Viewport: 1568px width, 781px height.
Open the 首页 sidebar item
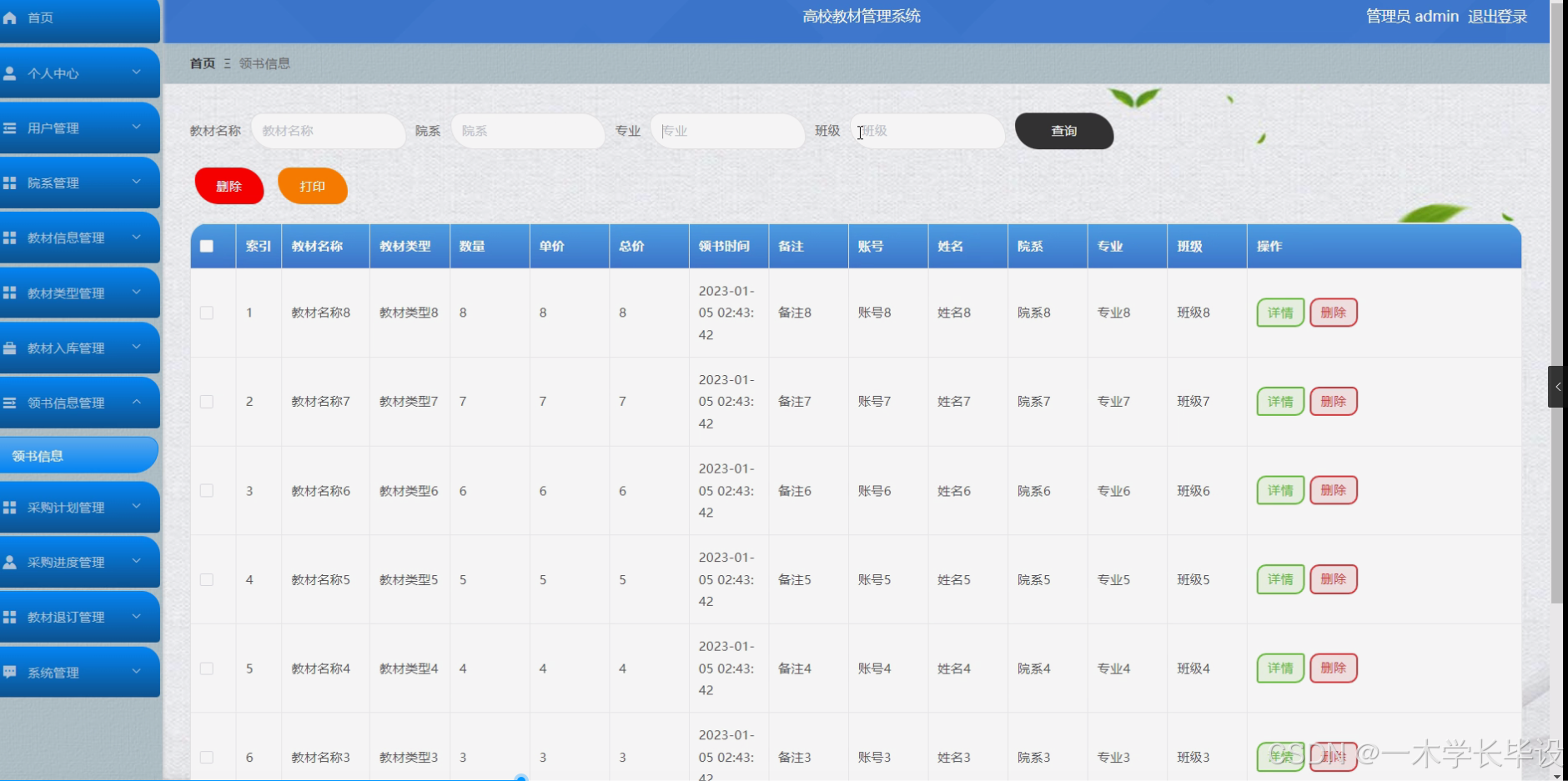[x=79, y=19]
